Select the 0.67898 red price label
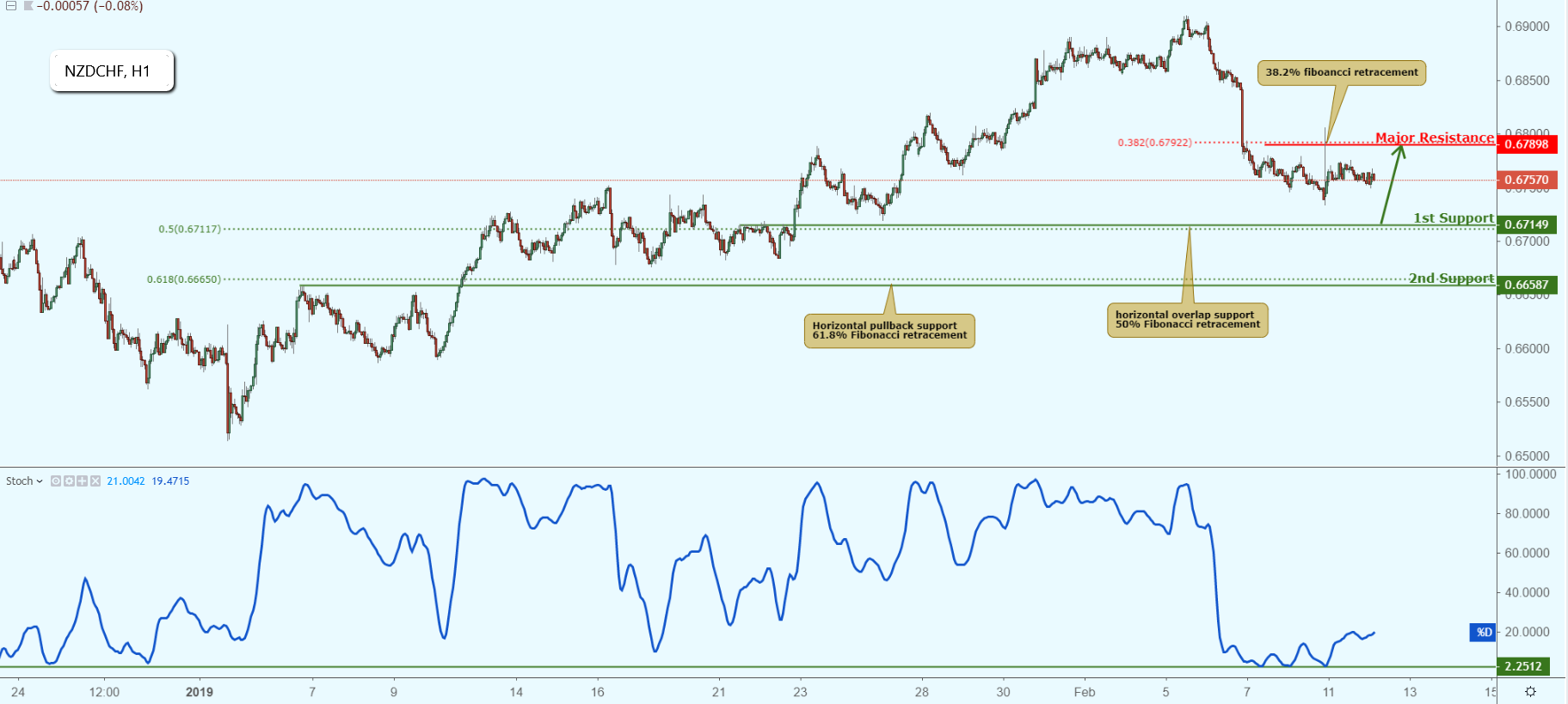 coord(1527,144)
